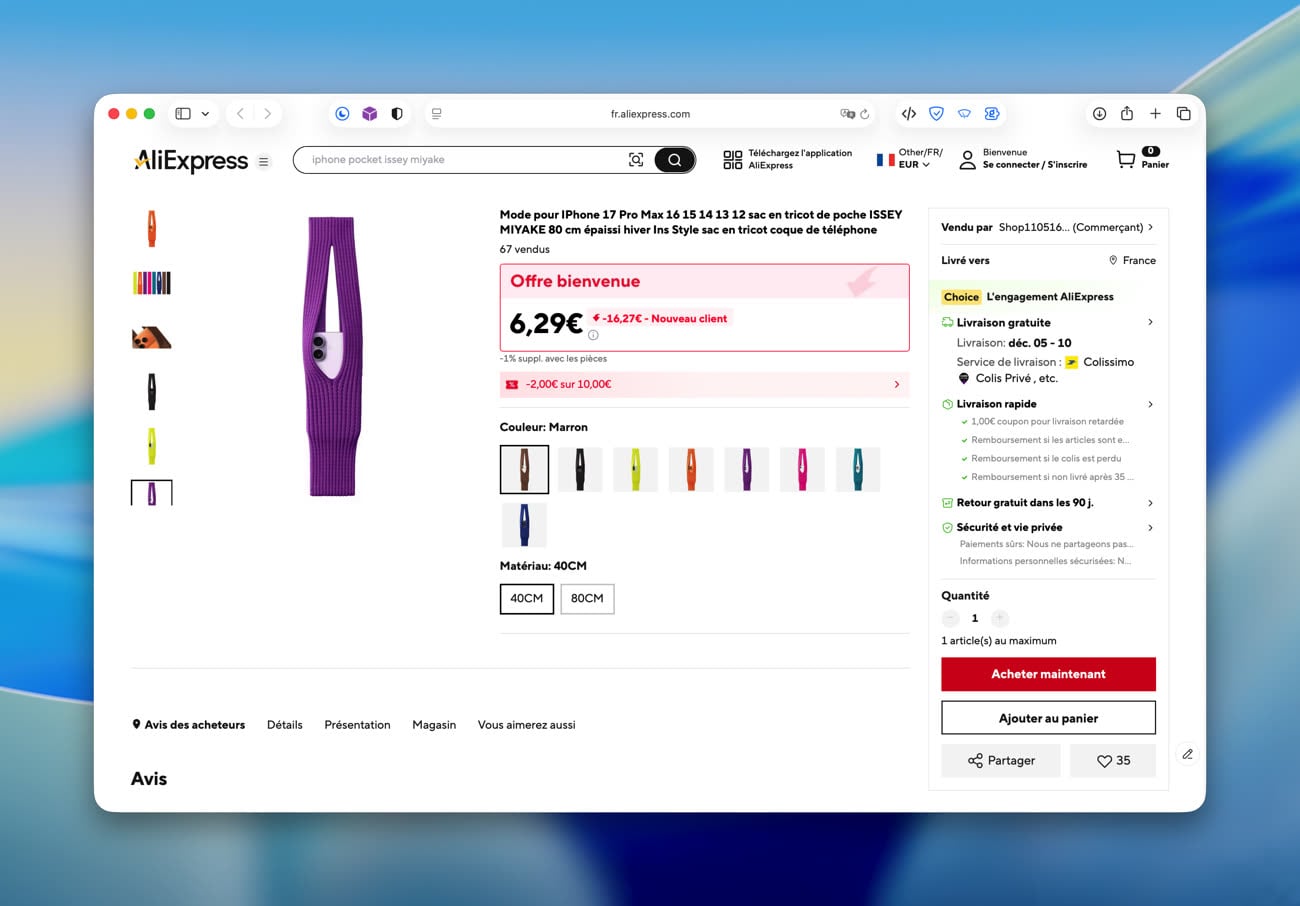Click Ajouter au panier button
This screenshot has width=1300, height=906.
point(1048,718)
